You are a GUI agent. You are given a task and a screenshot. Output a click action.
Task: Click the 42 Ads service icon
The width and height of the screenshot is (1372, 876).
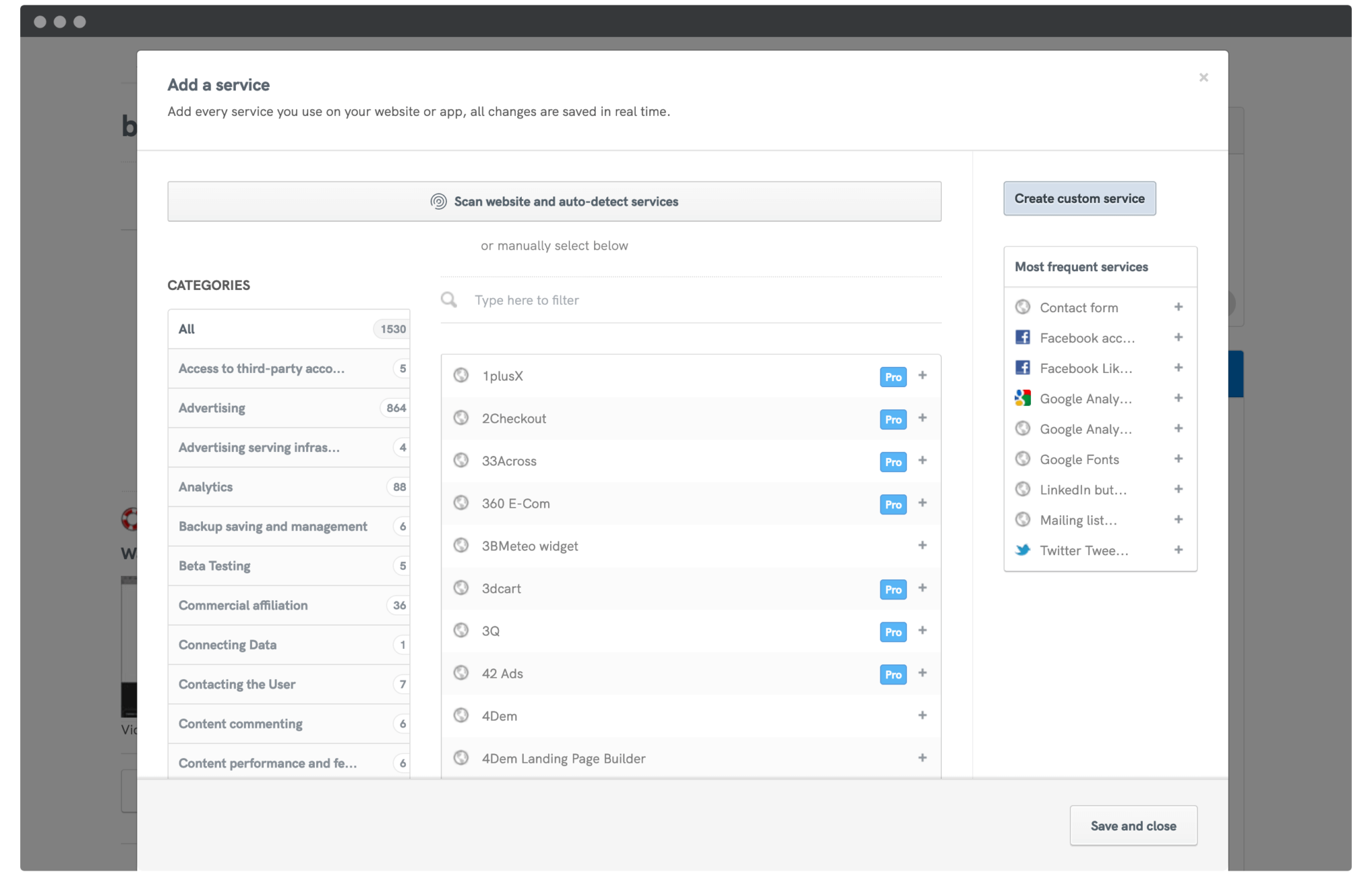click(462, 673)
